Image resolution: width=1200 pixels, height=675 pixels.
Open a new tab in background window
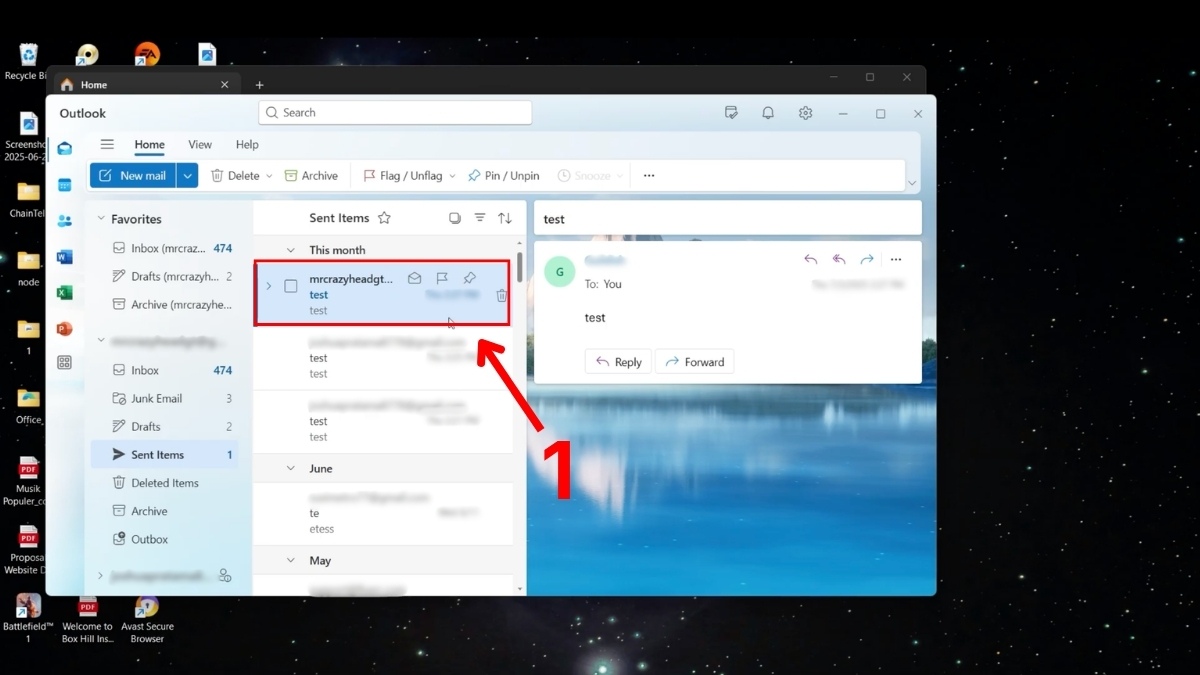259,85
